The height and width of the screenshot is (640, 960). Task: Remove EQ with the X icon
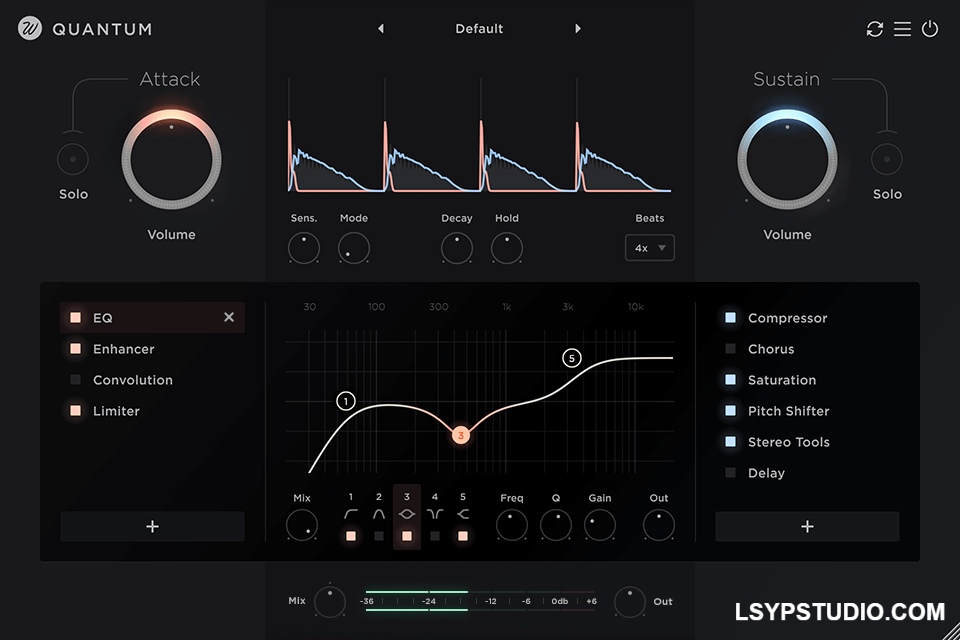(229, 317)
